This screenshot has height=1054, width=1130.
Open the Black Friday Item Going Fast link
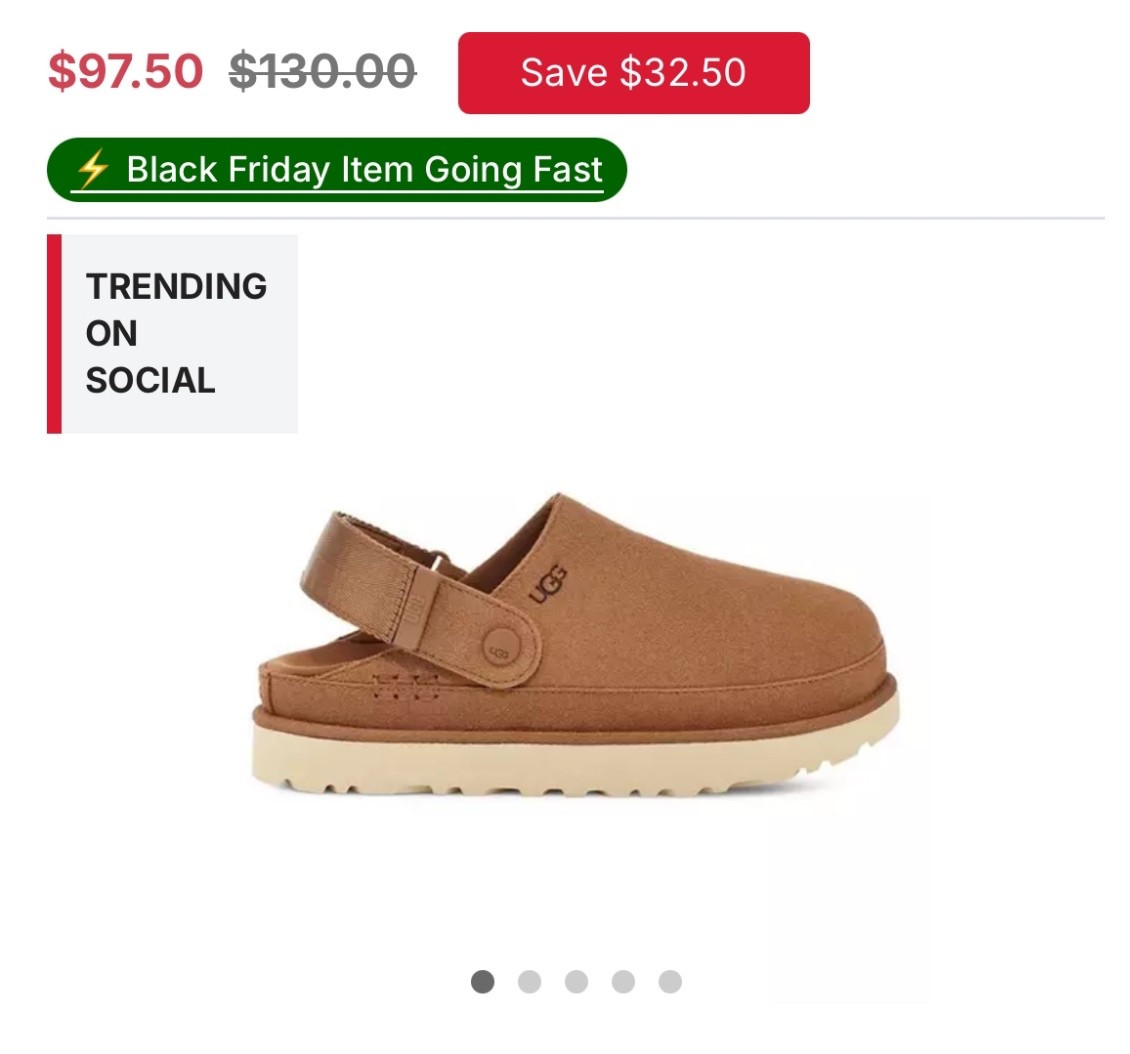[x=364, y=170]
